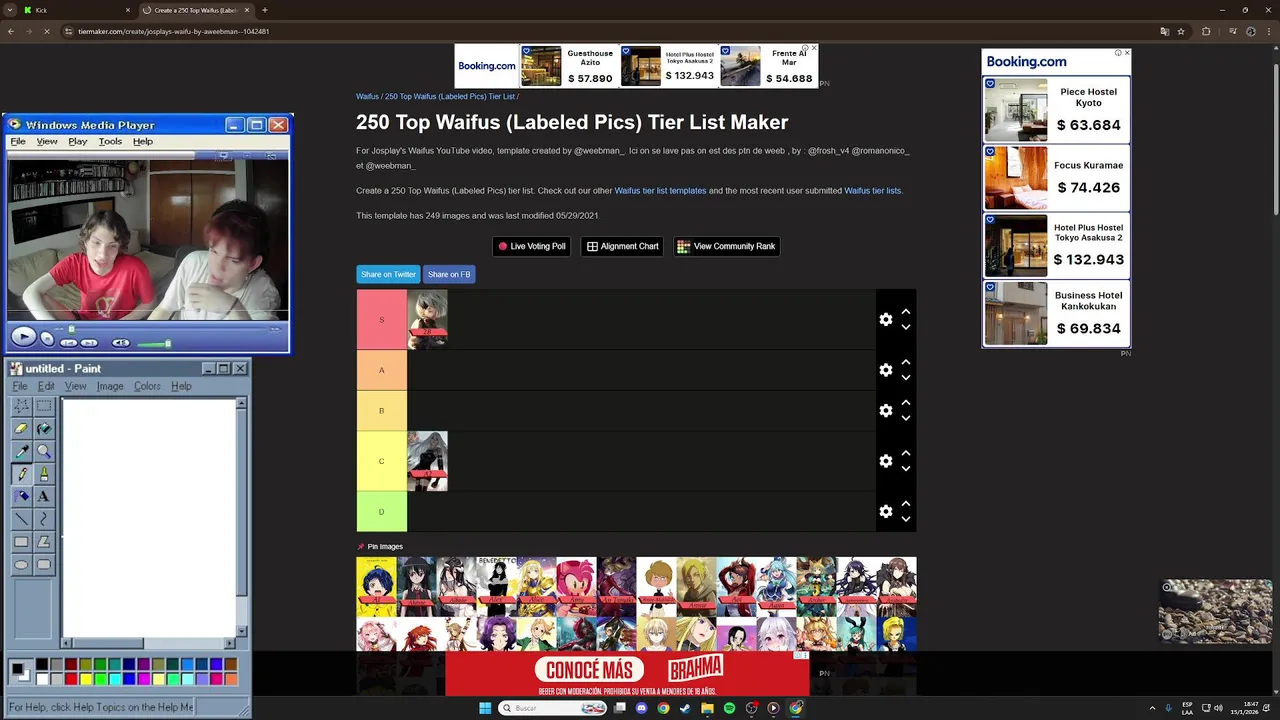
Task: Click View Community Rank button
Action: pyautogui.click(x=727, y=246)
